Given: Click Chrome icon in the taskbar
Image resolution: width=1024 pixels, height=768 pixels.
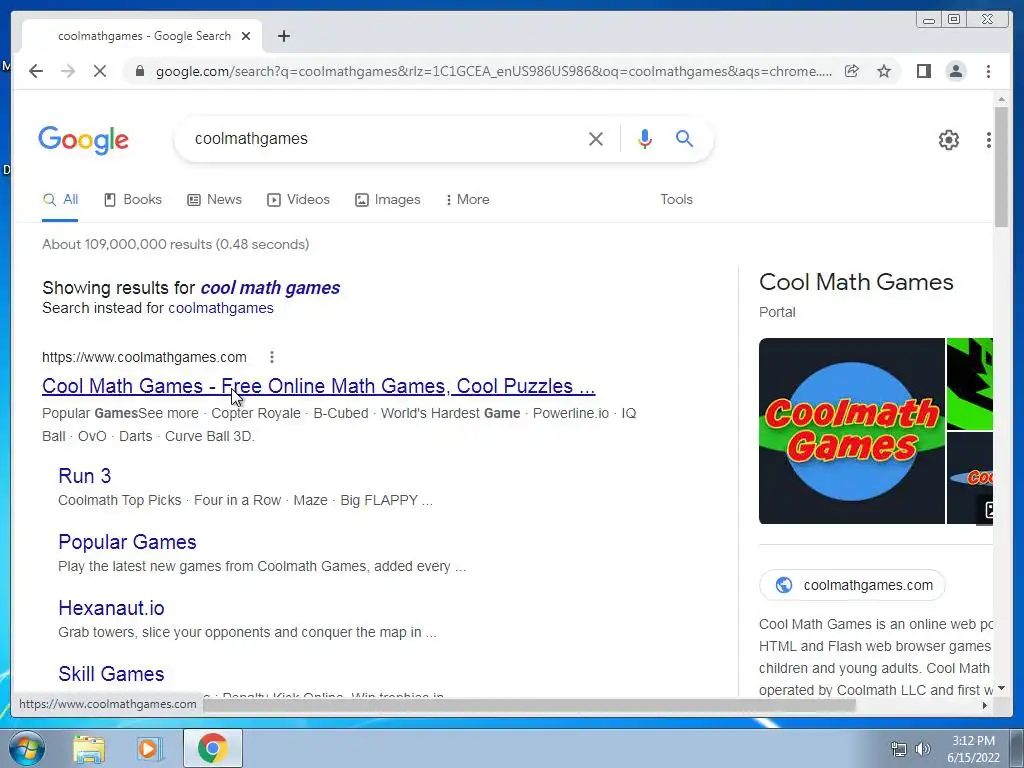Looking at the screenshot, I should point(212,748).
